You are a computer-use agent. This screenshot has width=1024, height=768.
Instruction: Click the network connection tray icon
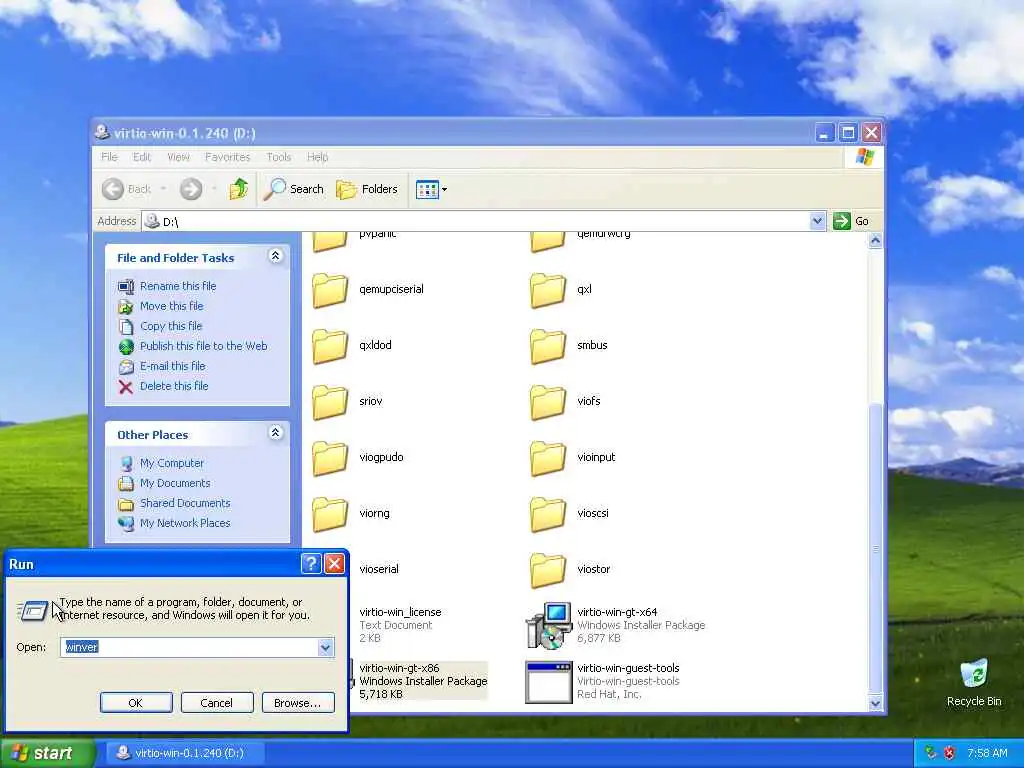click(931, 753)
